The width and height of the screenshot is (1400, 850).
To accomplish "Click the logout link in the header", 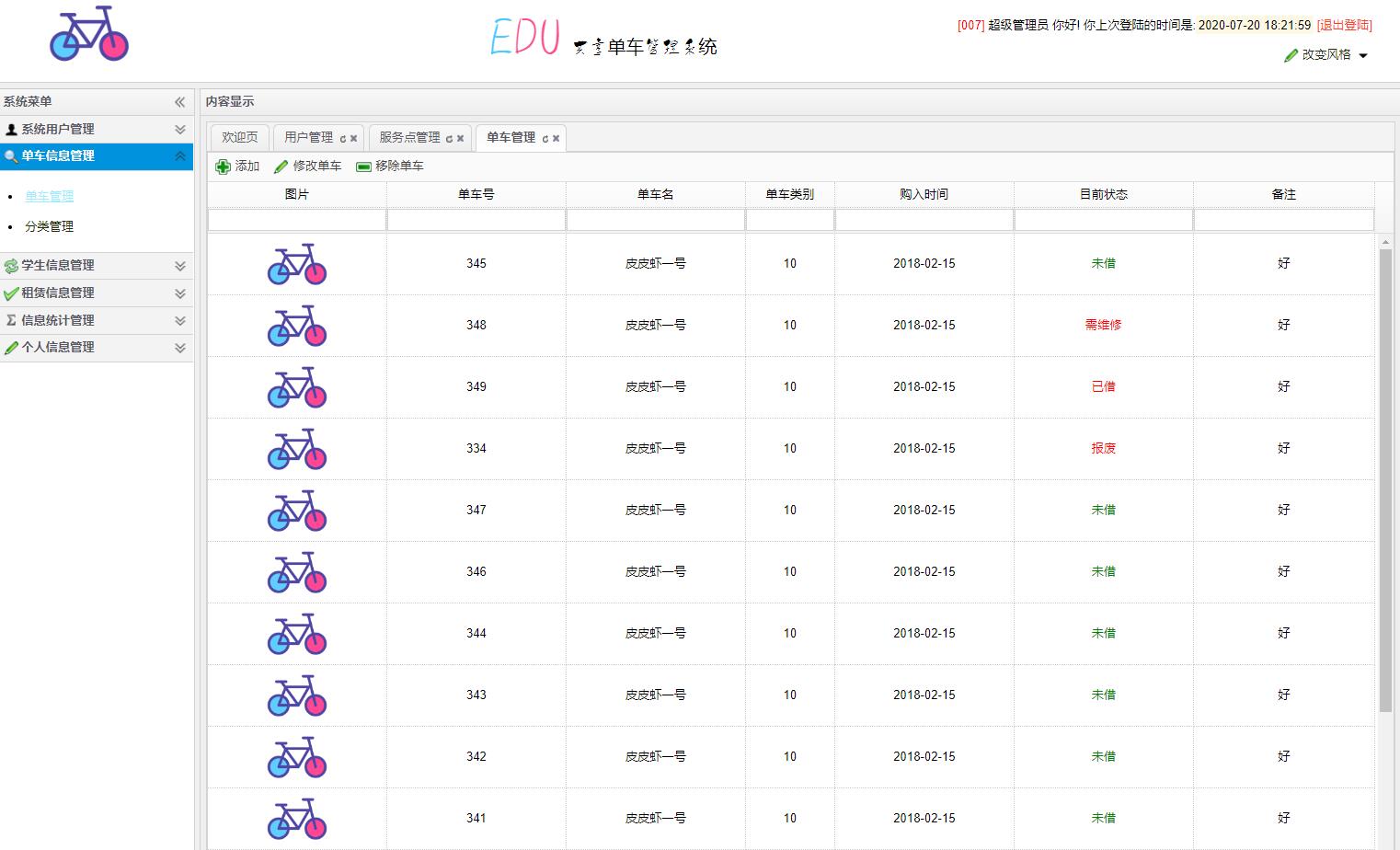I will (x=1344, y=26).
